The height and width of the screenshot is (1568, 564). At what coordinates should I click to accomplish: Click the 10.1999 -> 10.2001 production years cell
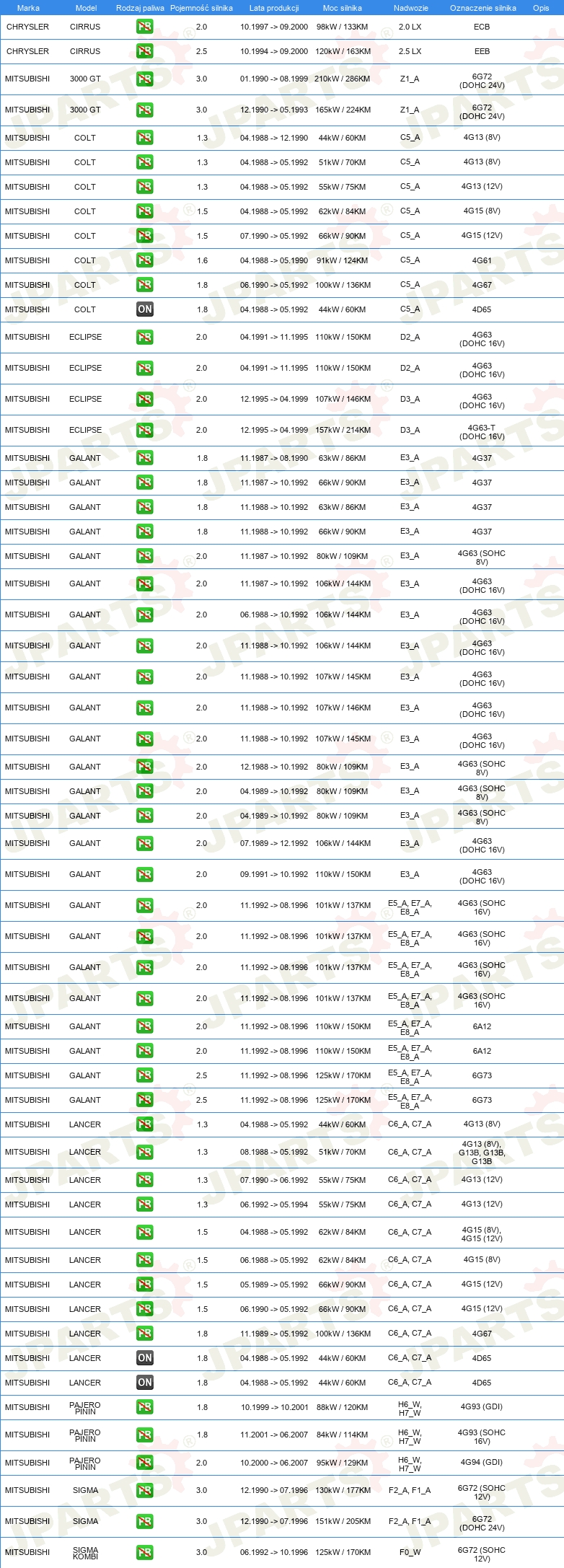(x=274, y=1407)
